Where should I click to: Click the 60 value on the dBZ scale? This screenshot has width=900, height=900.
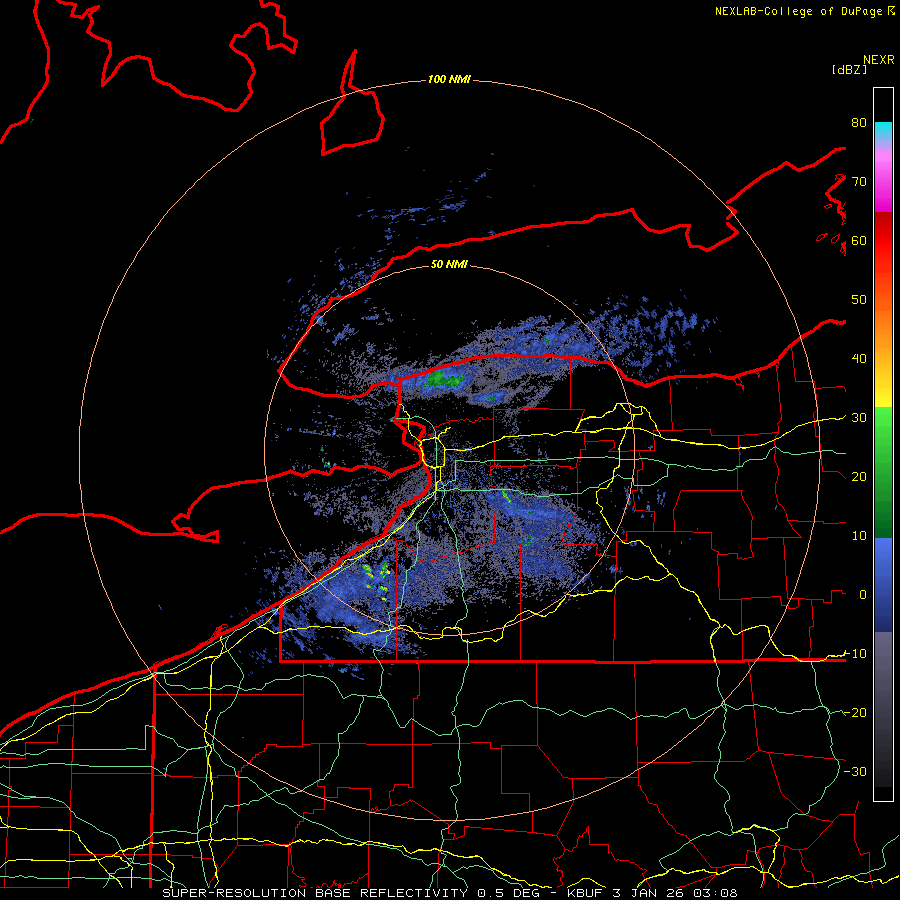pyautogui.click(x=859, y=240)
